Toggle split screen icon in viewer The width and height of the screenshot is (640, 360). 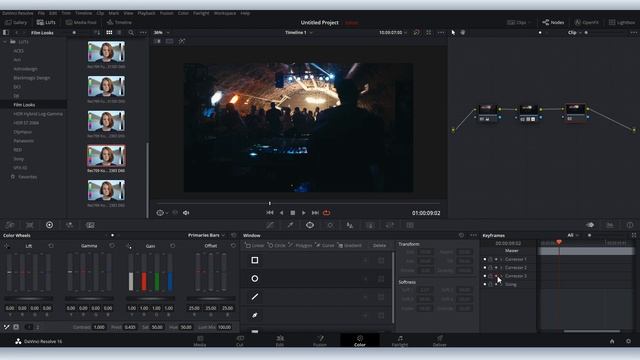tap(169, 41)
